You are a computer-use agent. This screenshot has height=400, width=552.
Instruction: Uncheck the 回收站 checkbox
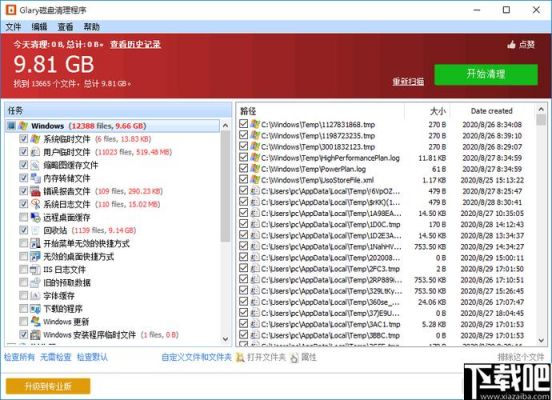[23, 230]
